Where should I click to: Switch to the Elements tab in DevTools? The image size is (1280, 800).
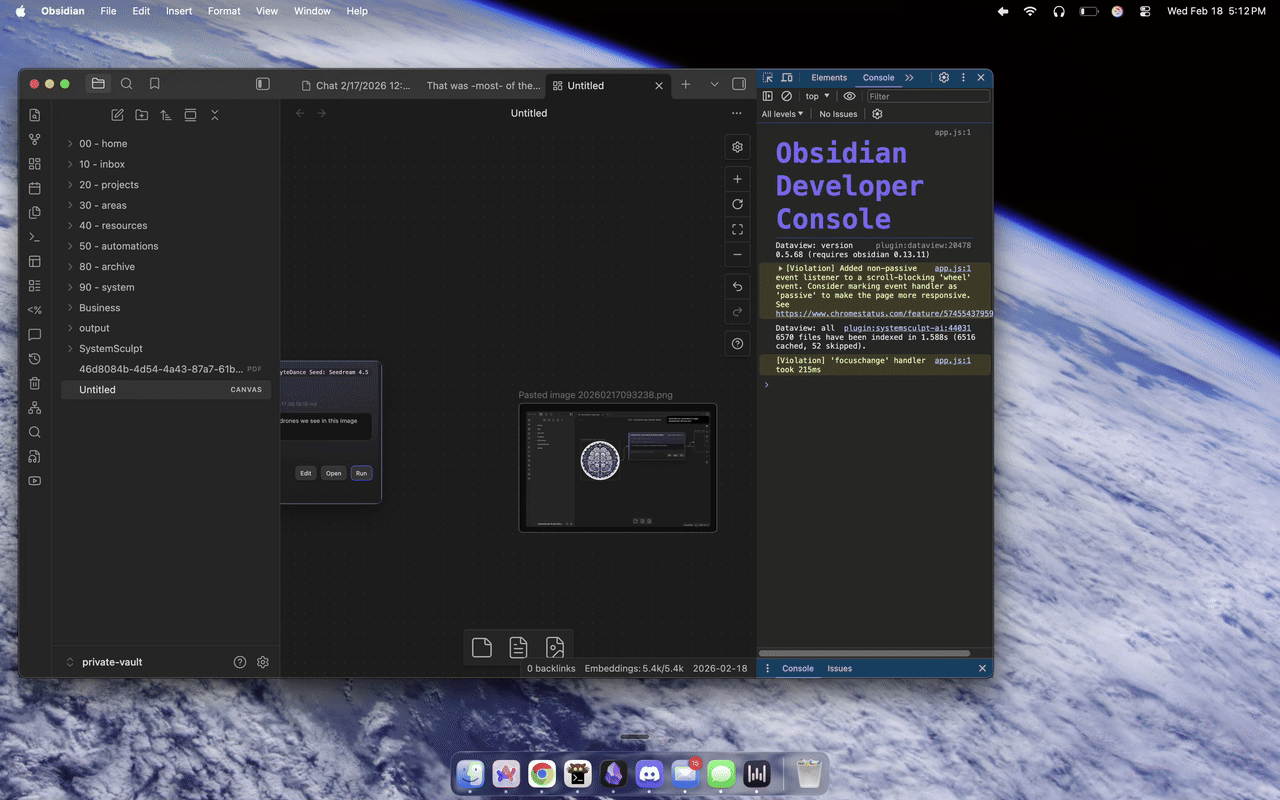(x=829, y=77)
